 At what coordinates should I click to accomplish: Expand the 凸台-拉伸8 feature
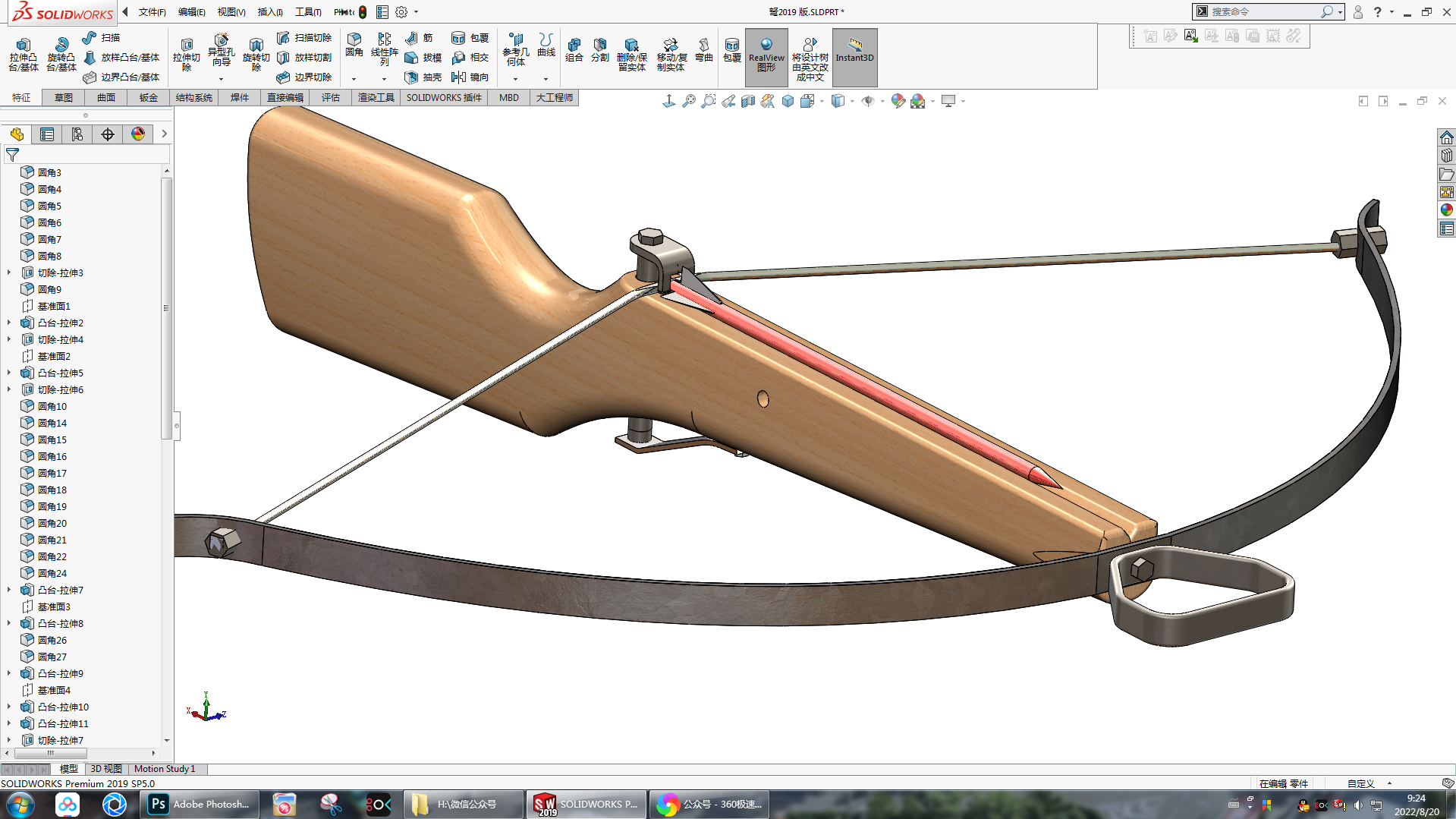[x=9, y=622]
